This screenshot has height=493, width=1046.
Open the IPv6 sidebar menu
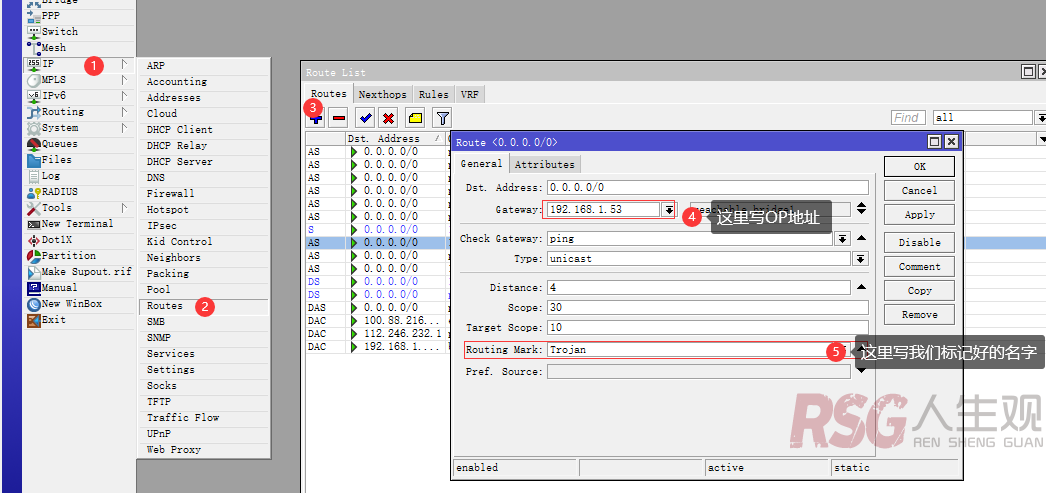[79, 95]
